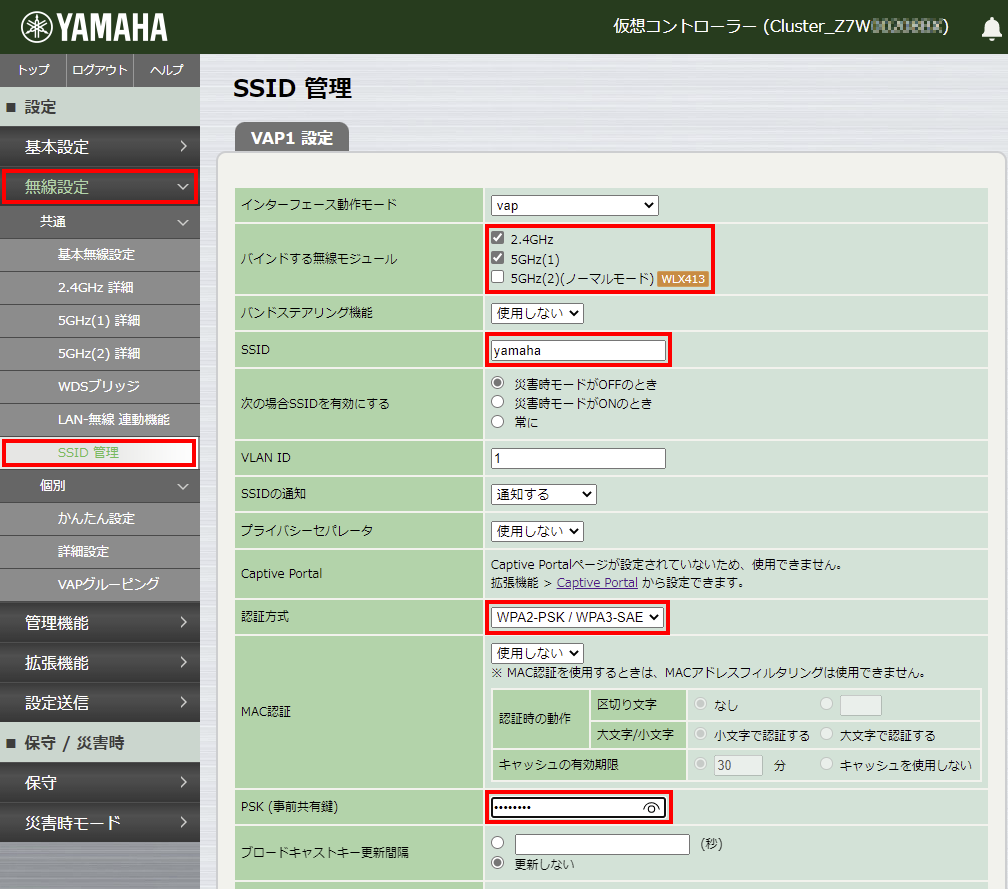Click the SSID input field showing yamaha
This screenshot has height=889, width=1008.
(x=578, y=349)
